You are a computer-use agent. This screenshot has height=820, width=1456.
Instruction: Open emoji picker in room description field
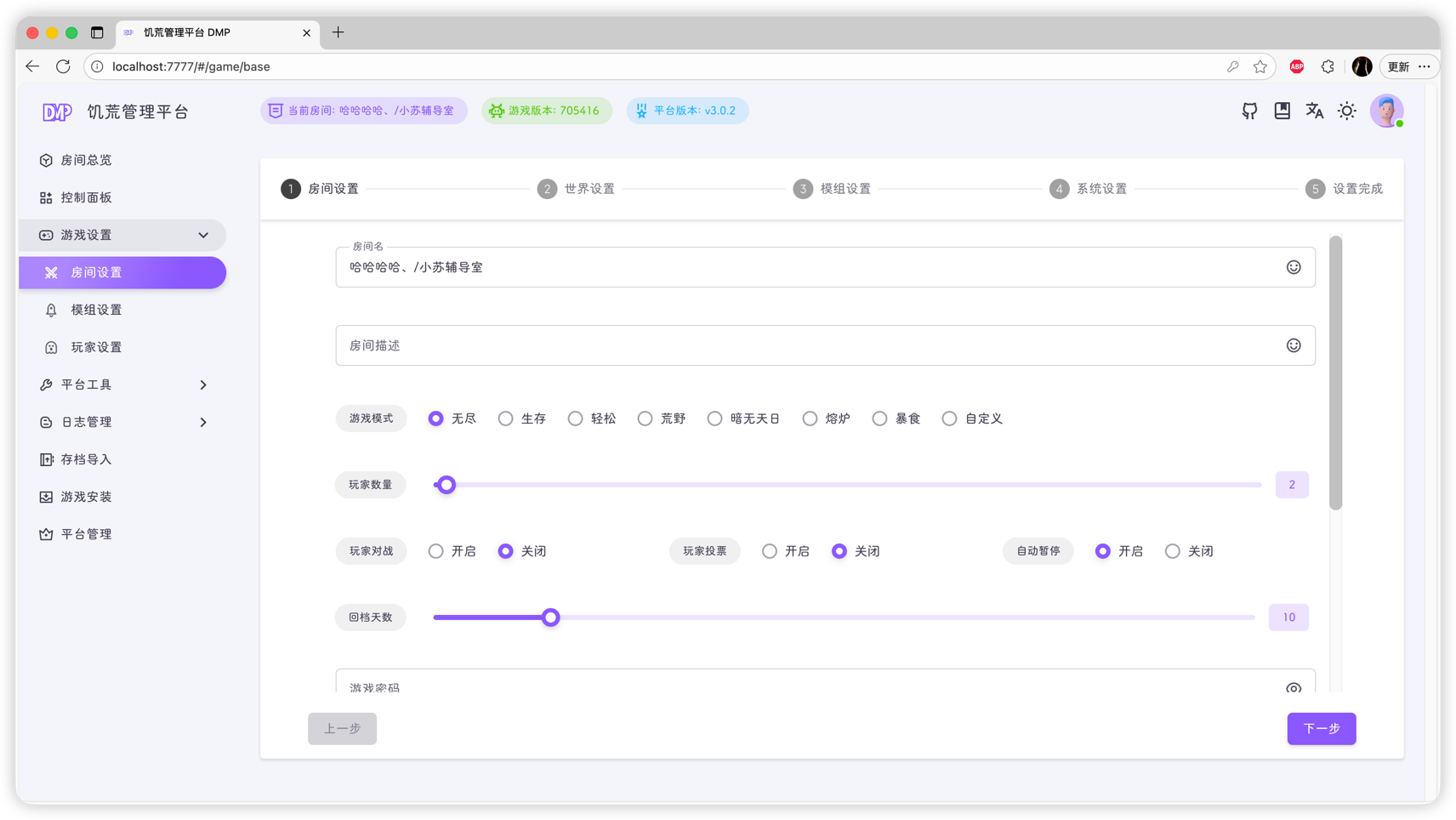pos(1294,345)
